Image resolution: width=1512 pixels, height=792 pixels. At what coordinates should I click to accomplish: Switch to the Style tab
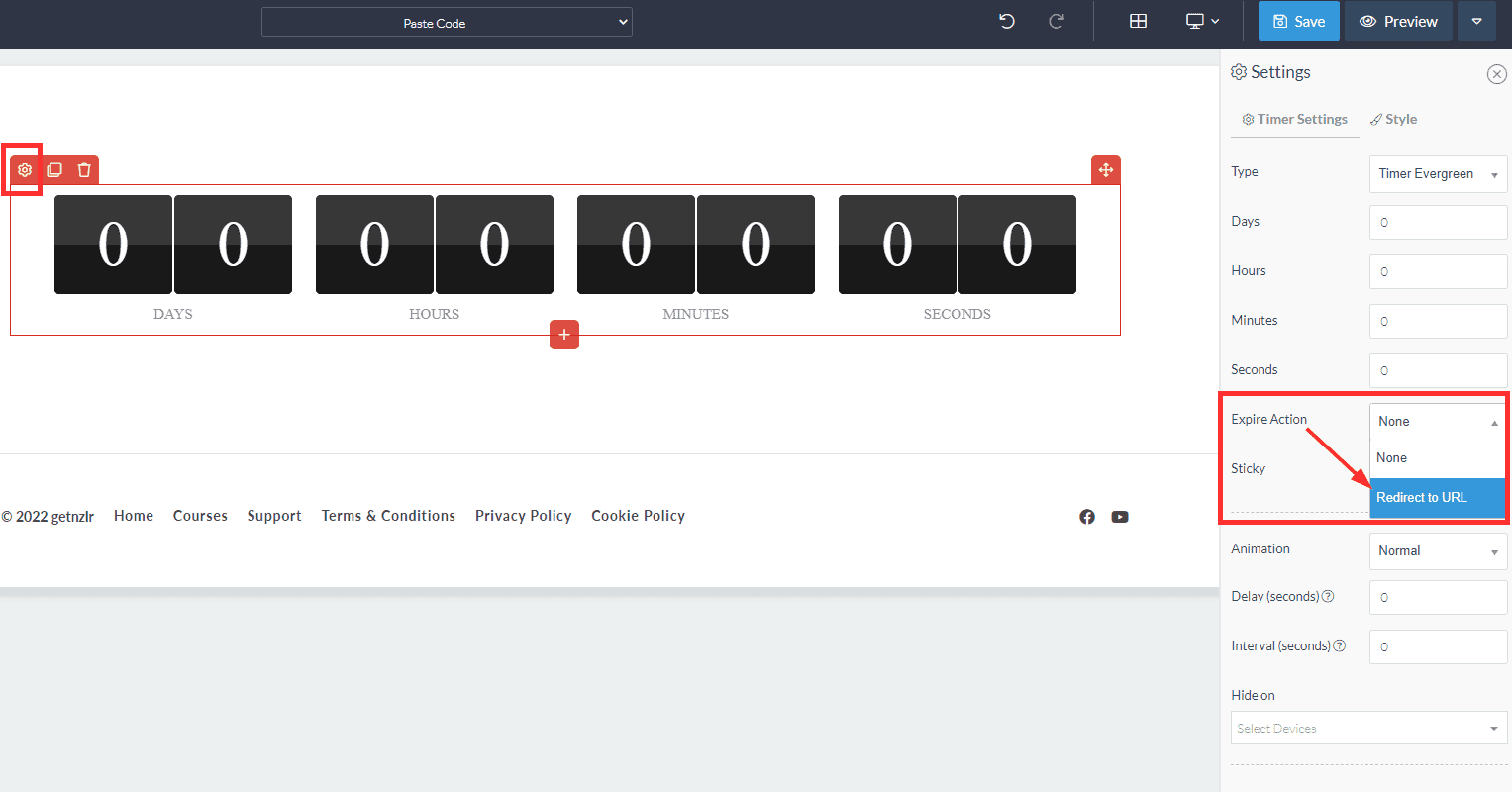[x=1393, y=119]
